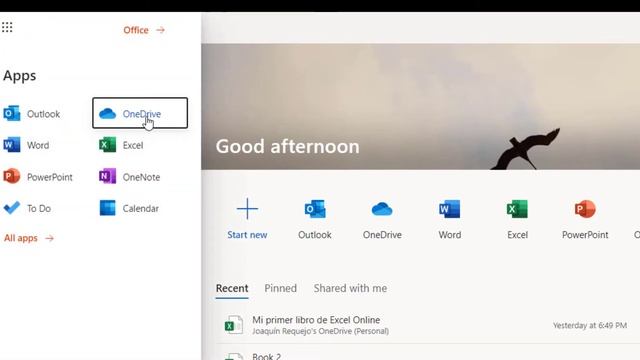Go to Office link with arrow
The width and height of the screenshot is (640, 360).
tap(144, 30)
